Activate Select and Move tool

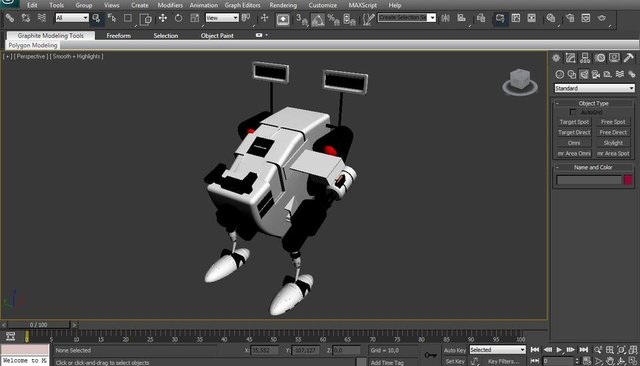point(163,18)
